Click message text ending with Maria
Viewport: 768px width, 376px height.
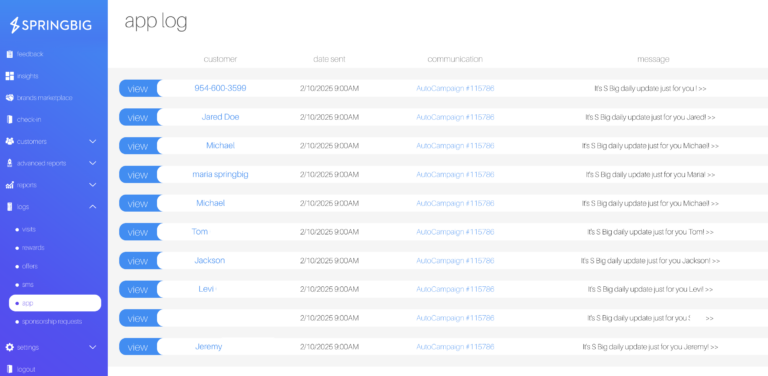tap(650, 175)
